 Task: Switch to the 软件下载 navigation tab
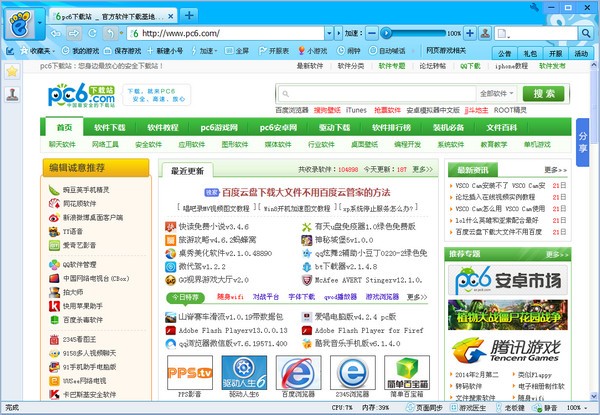point(116,128)
